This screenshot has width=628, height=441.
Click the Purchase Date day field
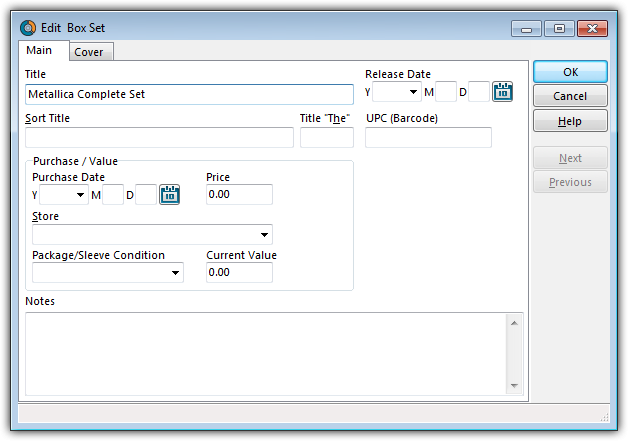click(146, 195)
